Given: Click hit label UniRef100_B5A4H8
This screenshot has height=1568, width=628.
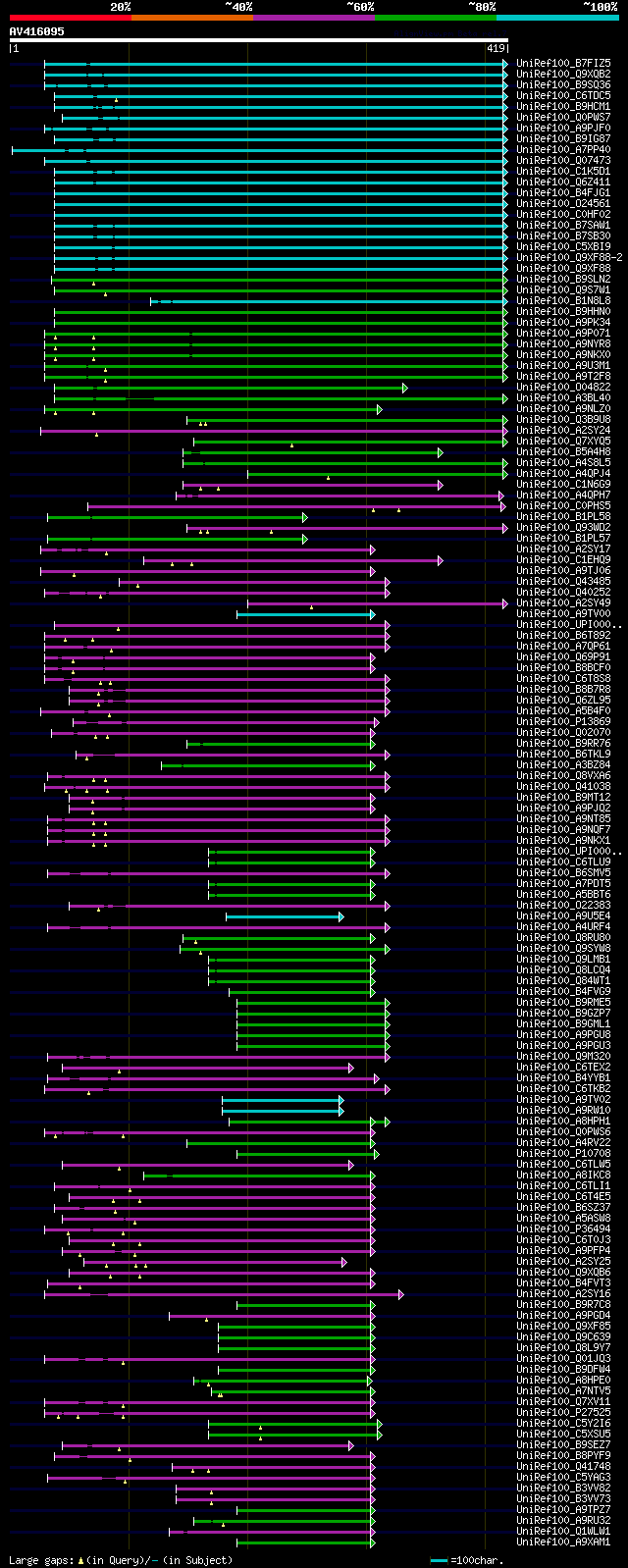Looking at the screenshot, I should click(x=563, y=451).
